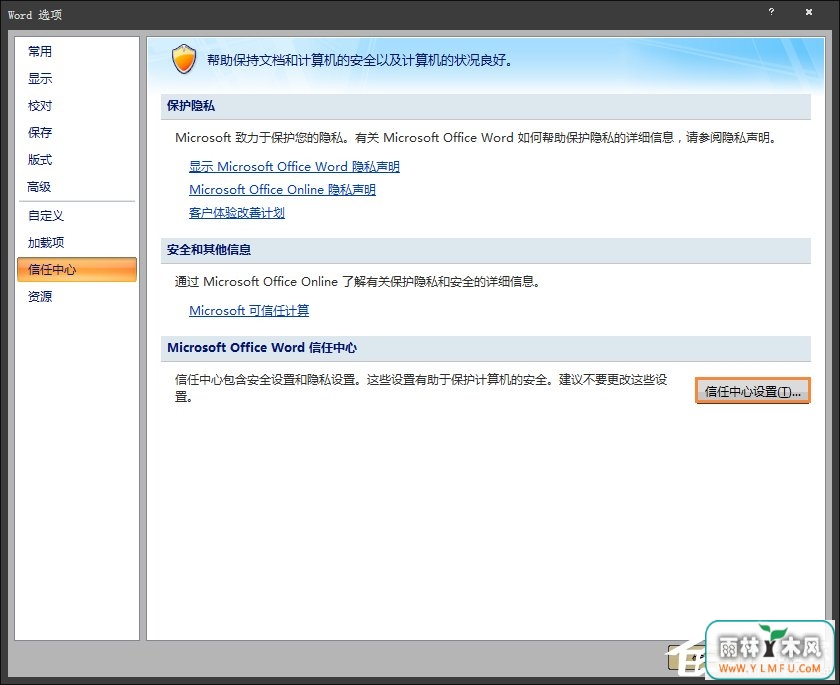Click the 信任中心设置(T)... button

pos(753,391)
